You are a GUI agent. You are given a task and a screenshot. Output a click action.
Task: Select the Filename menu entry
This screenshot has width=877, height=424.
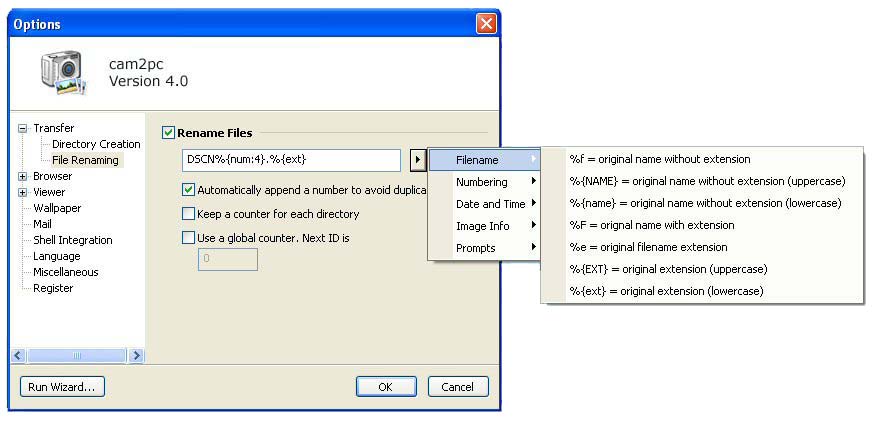[x=484, y=160]
